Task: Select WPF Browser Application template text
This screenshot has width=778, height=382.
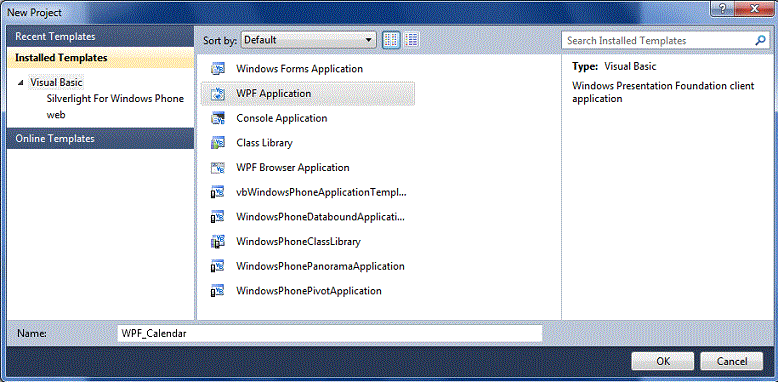Action: pos(293,168)
